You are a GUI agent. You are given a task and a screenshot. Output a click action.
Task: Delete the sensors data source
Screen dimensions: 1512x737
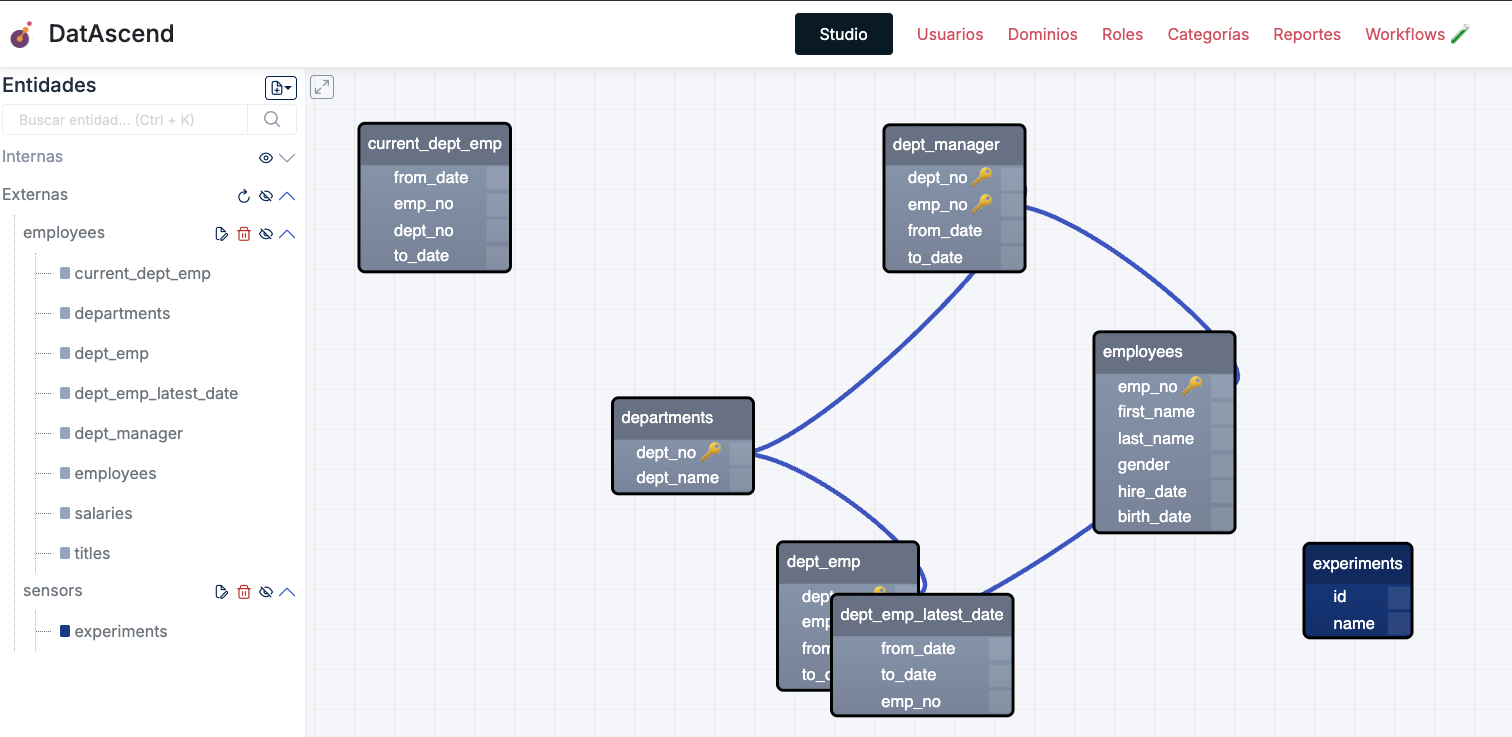(x=244, y=592)
